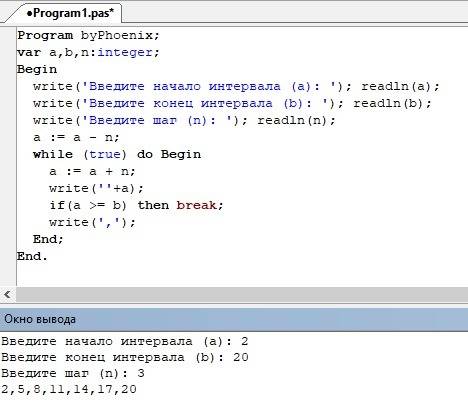Click 'Begin' line below var declaration
Viewport: 468px width, 402px height.
[37, 69]
